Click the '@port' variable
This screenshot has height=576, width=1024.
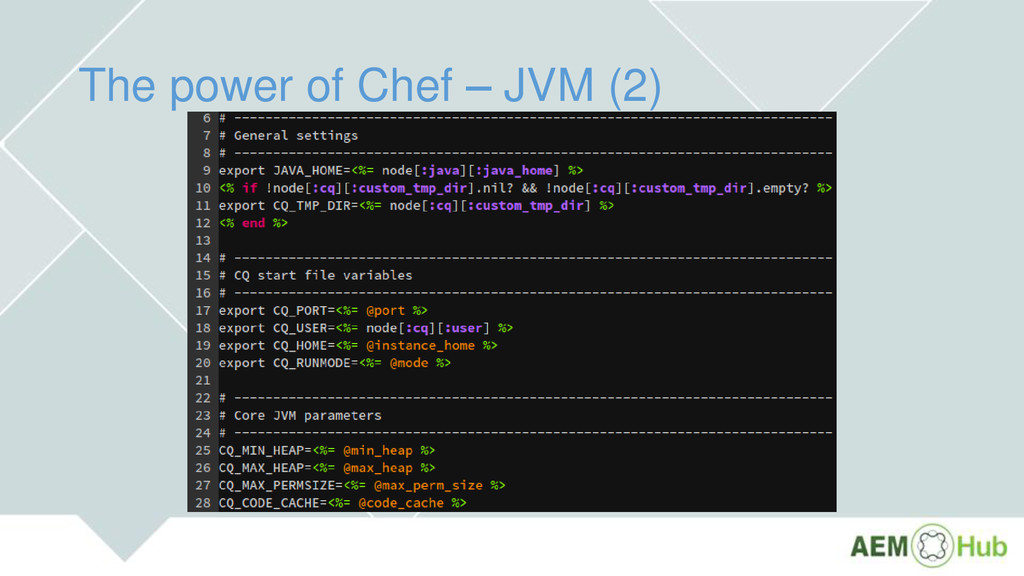[x=385, y=311]
